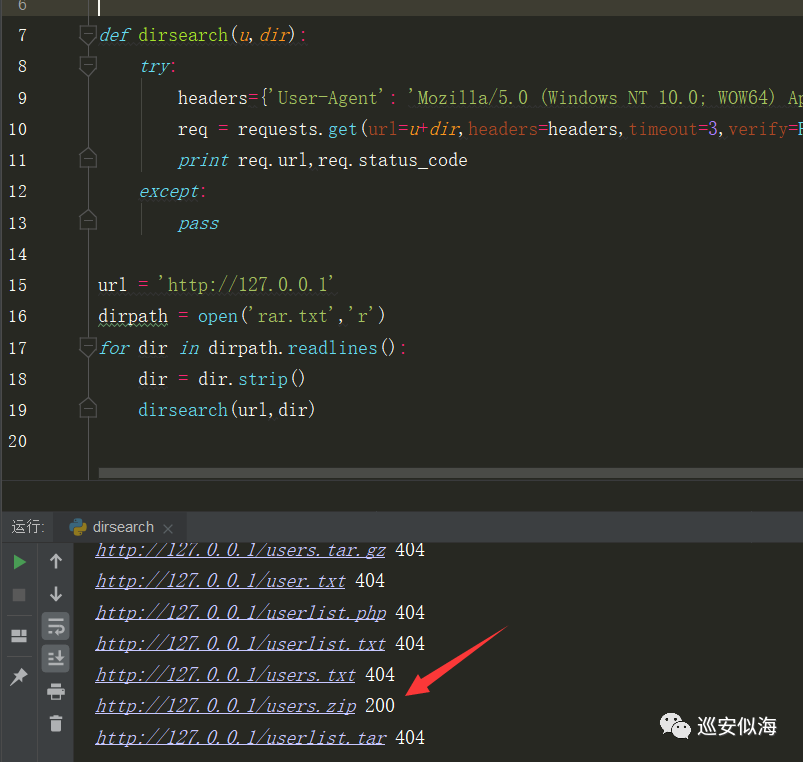Rerun the dirsearch script with green play icon

pos(19,562)
